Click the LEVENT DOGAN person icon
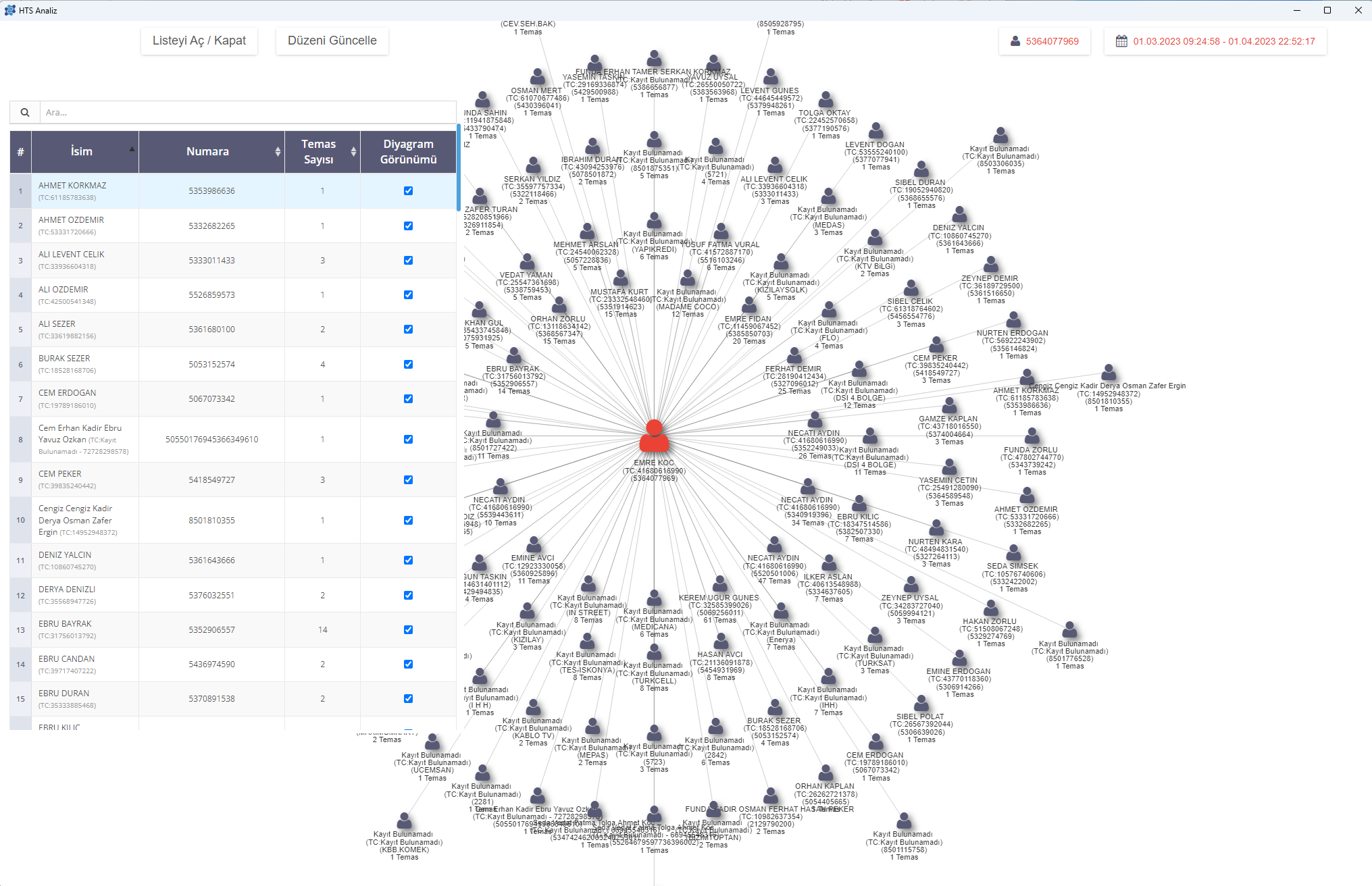 pos(876,131)
